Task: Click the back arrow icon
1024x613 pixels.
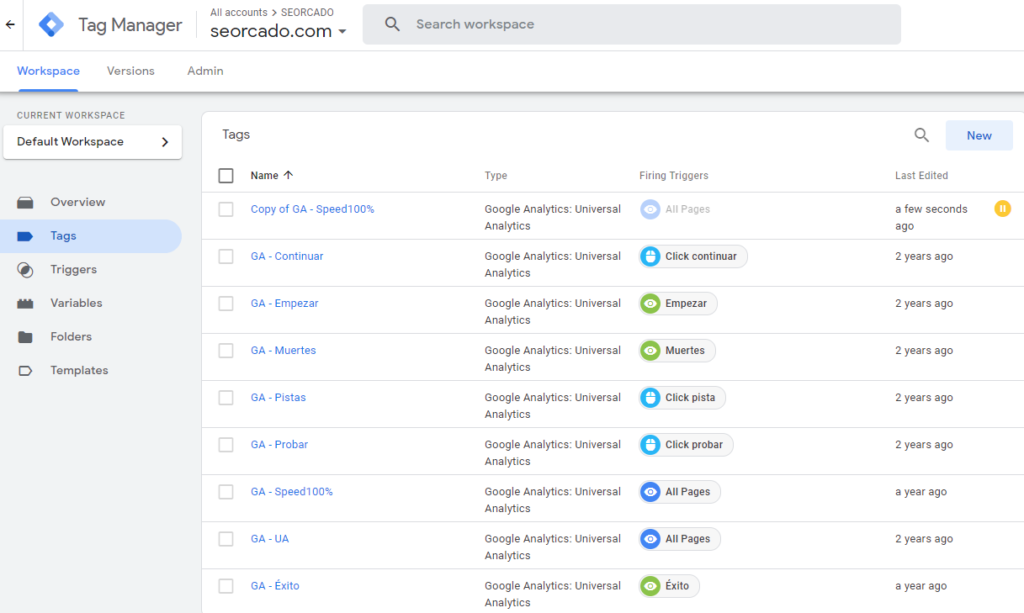Action: tap(10, 24)
